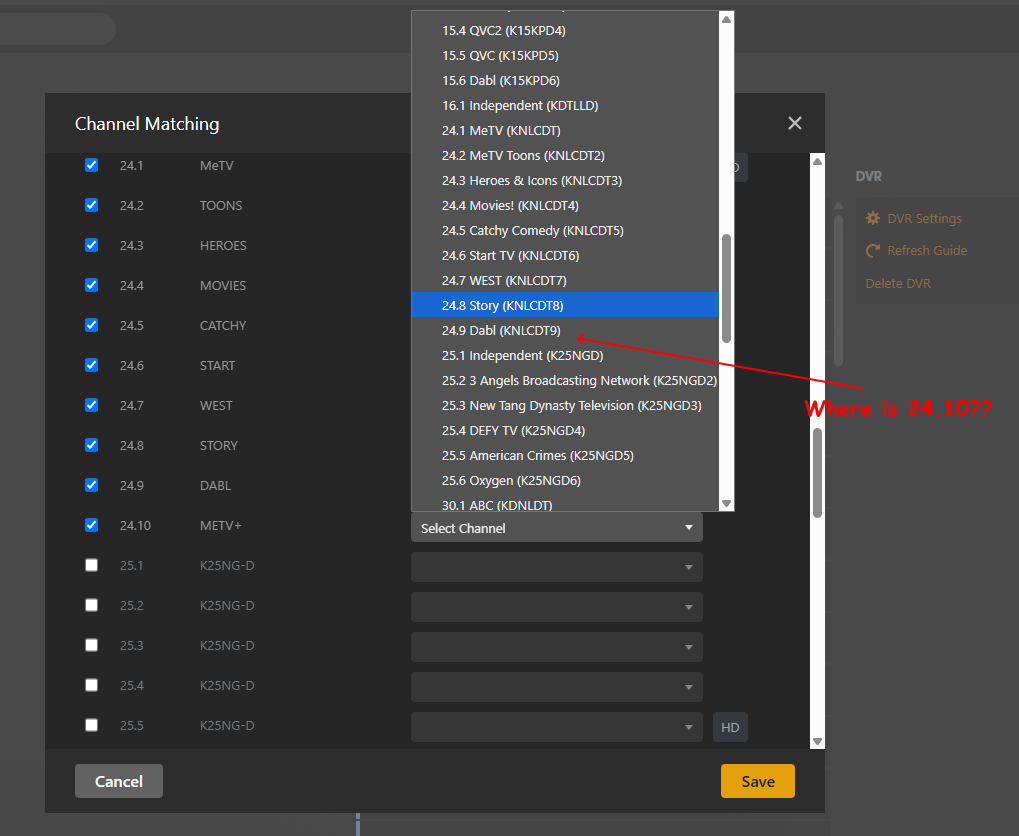Close the Channel Matching dialog

tap(794, 123)
